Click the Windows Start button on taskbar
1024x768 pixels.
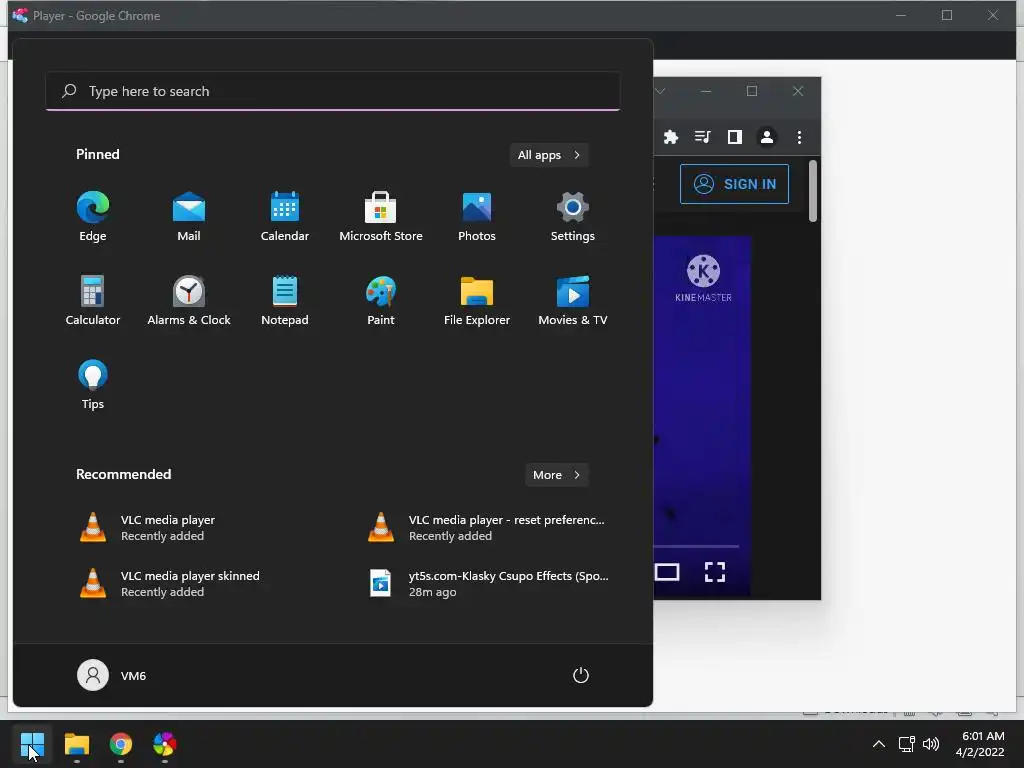tap(32, 744)
